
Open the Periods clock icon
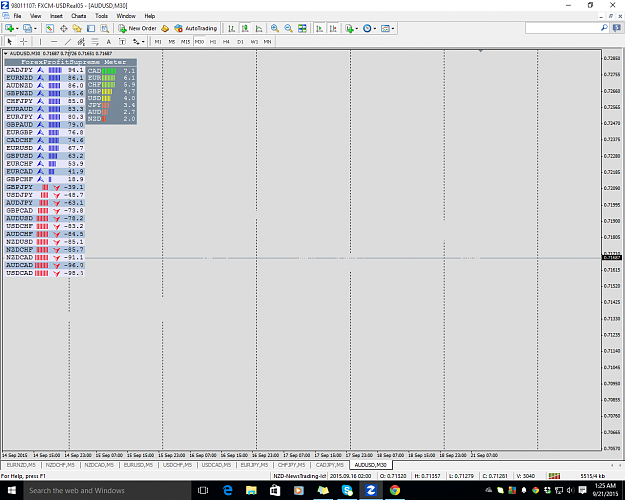(367, 28)
